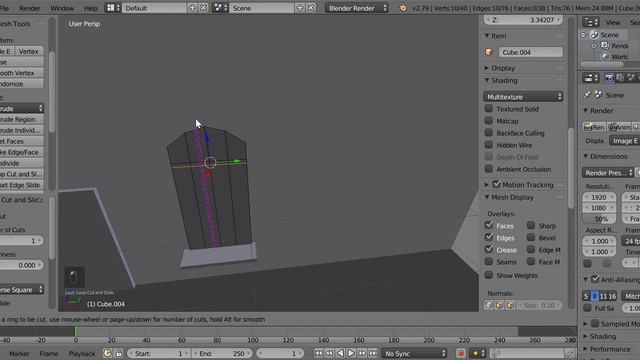Add a new screen layout
The image size is (640, 360).
point(193,8)
